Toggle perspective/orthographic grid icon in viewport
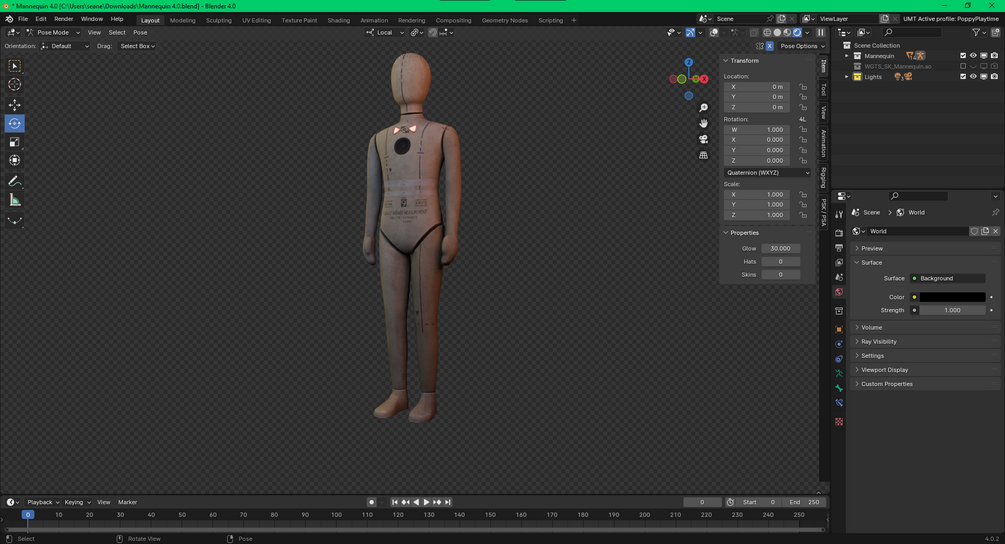The height and width of the screenshot is (544, 1005). click(x=704, y=155)
